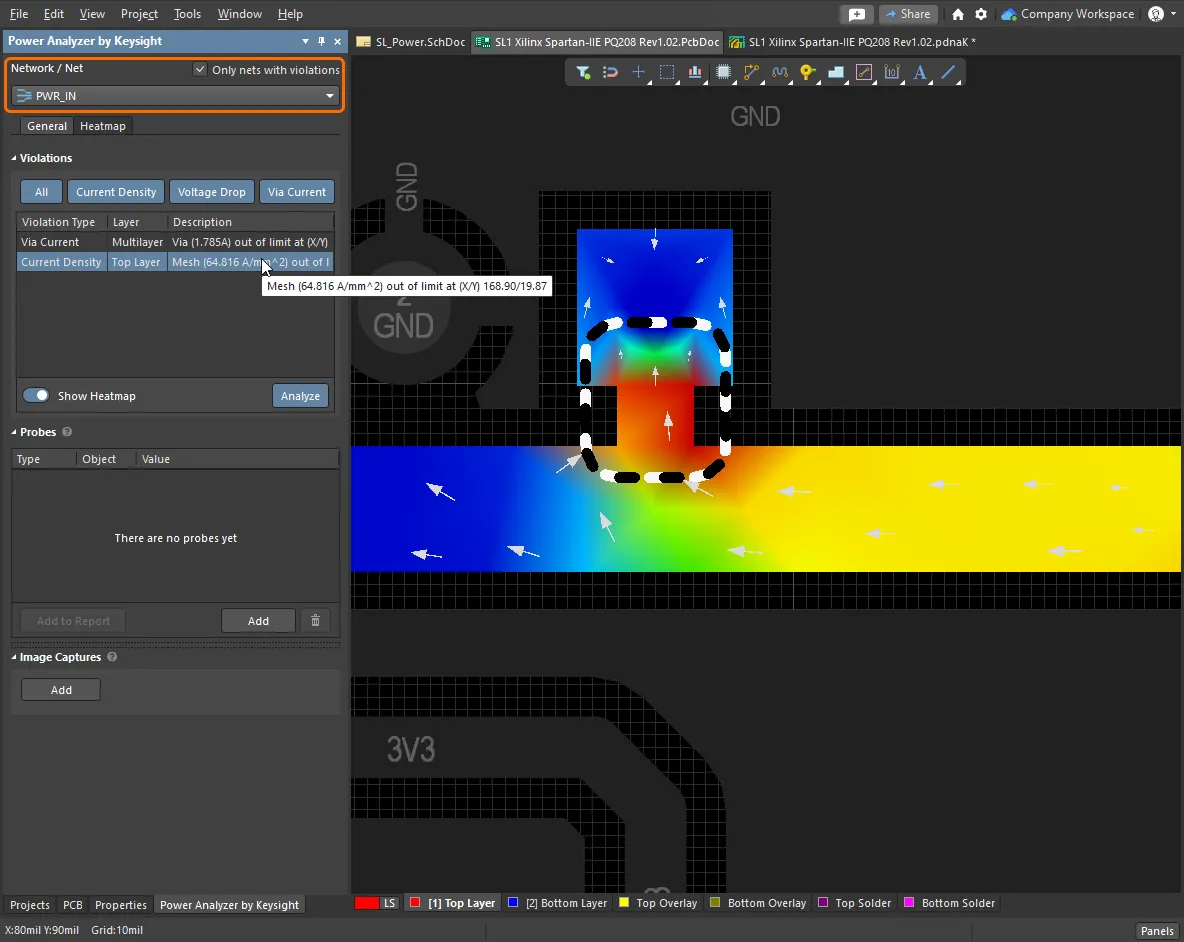This screenshot has height=942, width=1184.
Task: Collapse the Violations section
Action: (x=15, y=158)
